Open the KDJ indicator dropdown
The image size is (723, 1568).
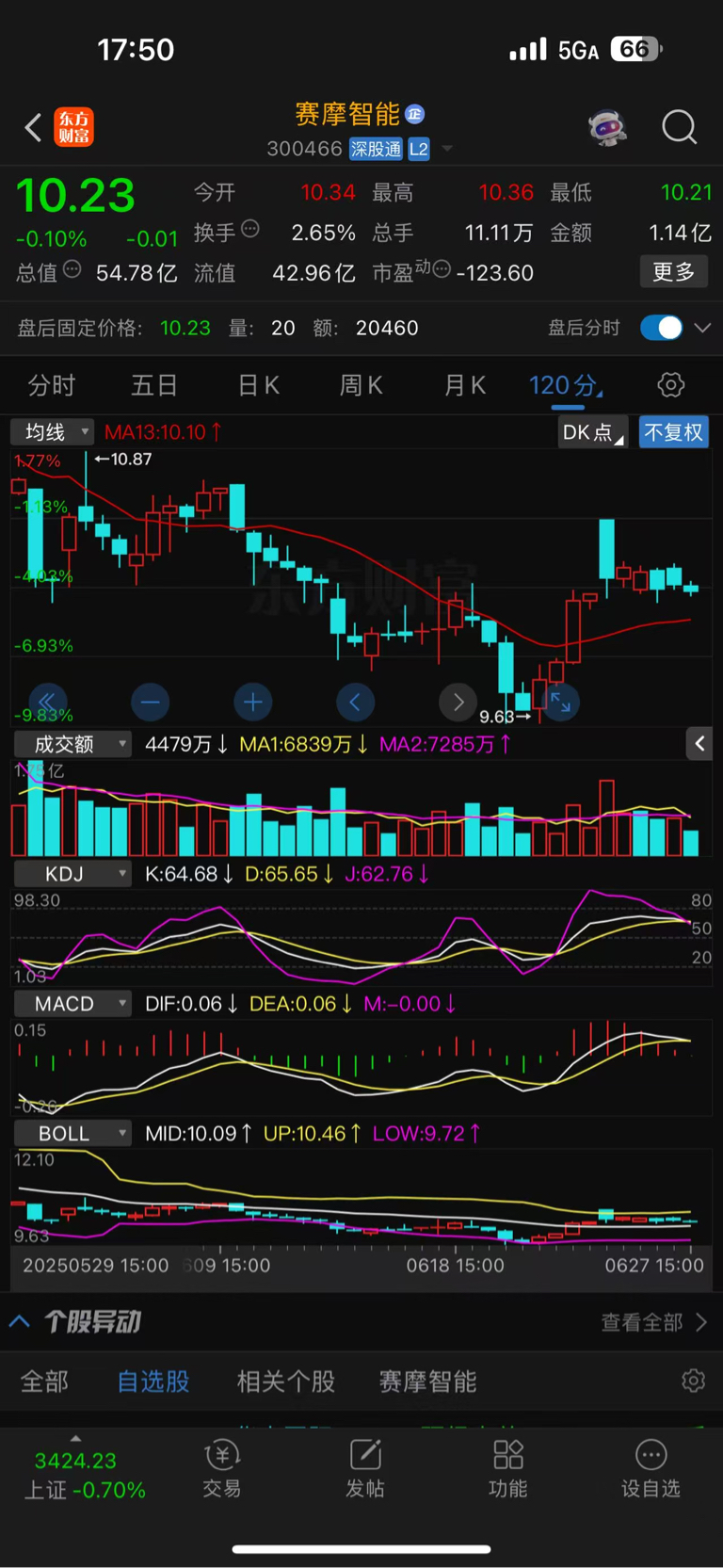[x=72, y=874]
